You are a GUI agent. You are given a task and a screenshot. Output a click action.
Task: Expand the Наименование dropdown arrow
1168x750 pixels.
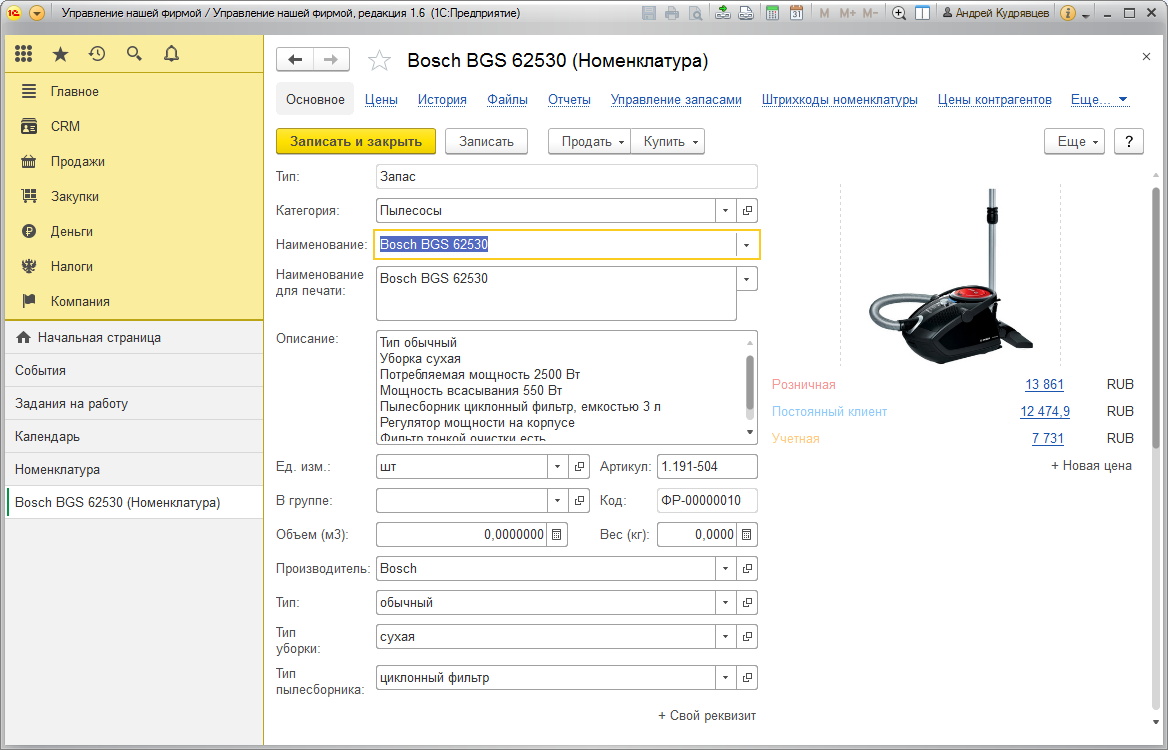coord(746,245)
